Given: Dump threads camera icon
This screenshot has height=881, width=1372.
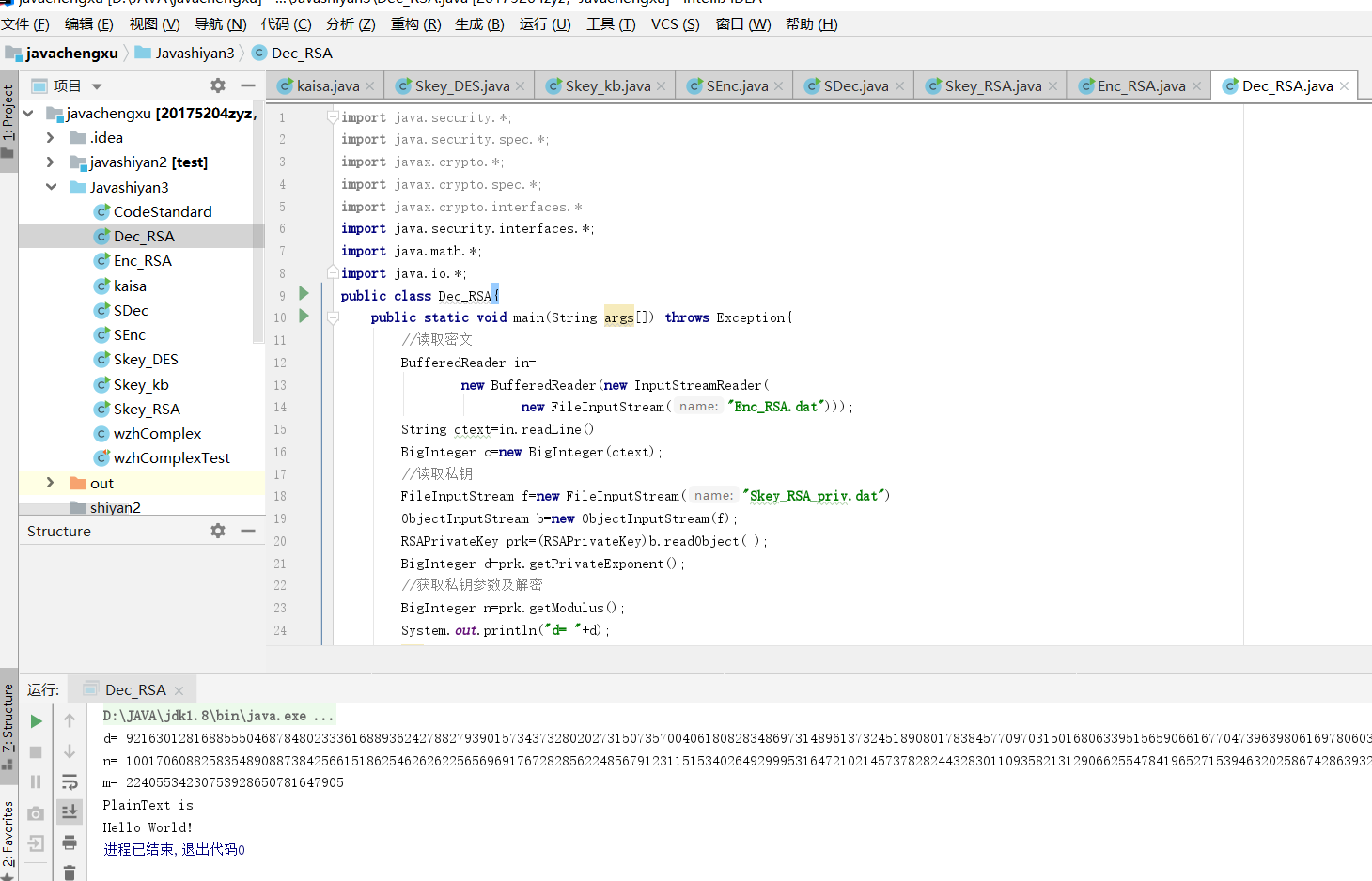Looking at the screenshot, I should point(36,812).
